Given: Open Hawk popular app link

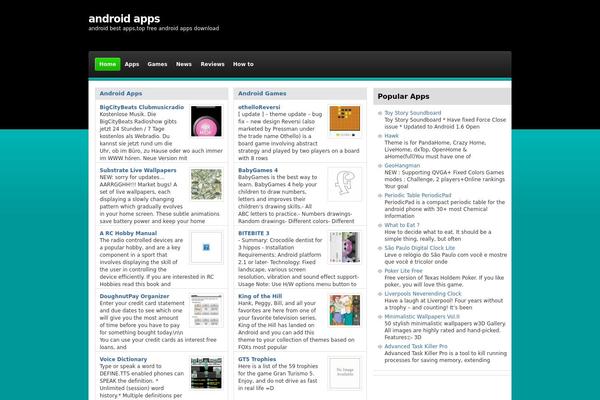Looking at the screenshot, I should [391, 136].
